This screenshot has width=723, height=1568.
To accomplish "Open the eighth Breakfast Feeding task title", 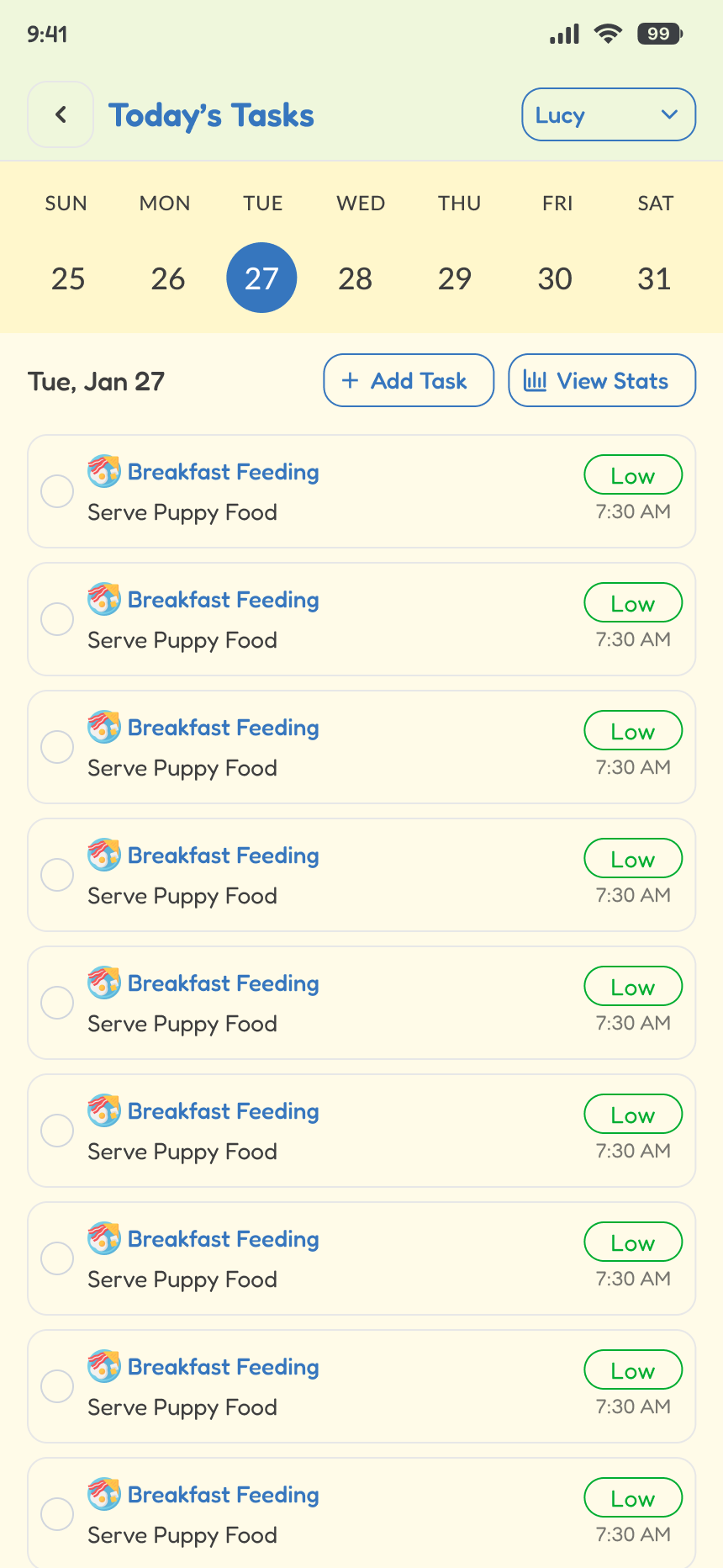I will pyautogui.click(x=223, y=1367).
